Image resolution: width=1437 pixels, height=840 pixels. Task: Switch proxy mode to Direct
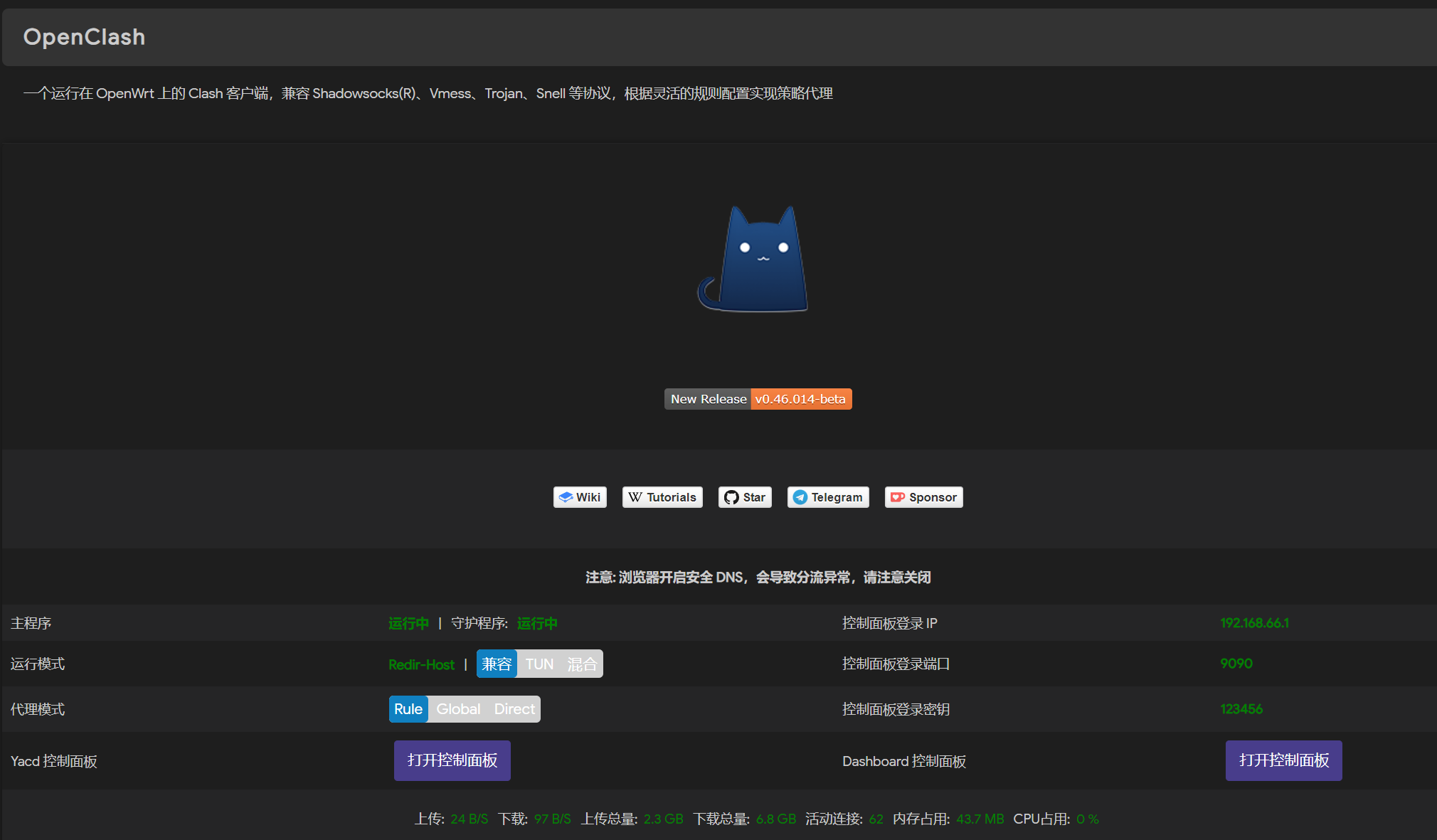click(x=514, y=709)
